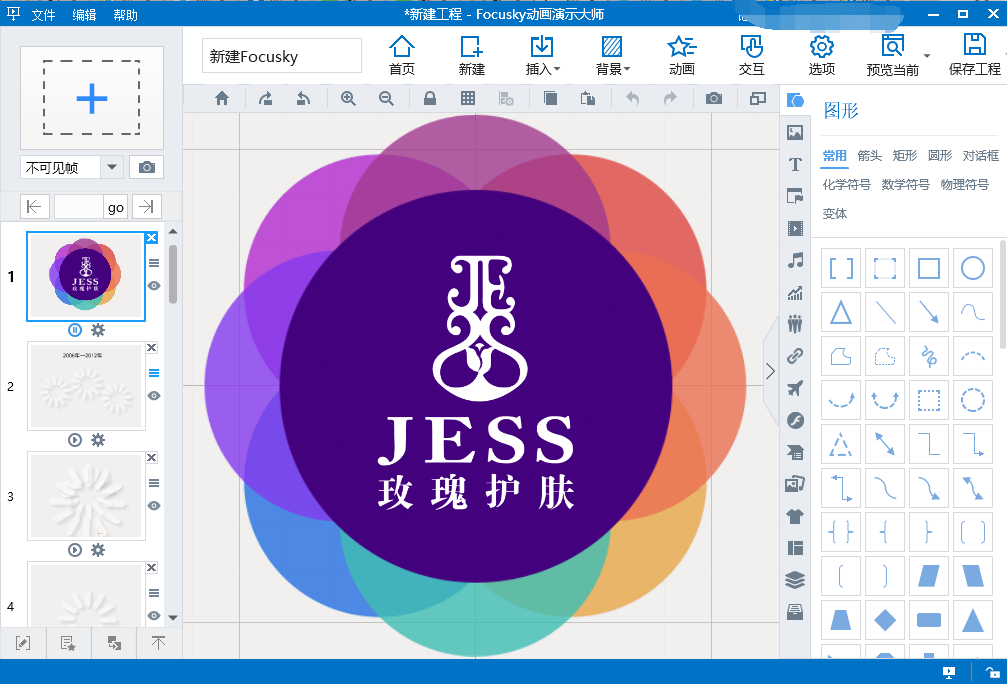Click the go button for frame jump
This screenshot has height=684, width=1007.
tap(116, 207)
